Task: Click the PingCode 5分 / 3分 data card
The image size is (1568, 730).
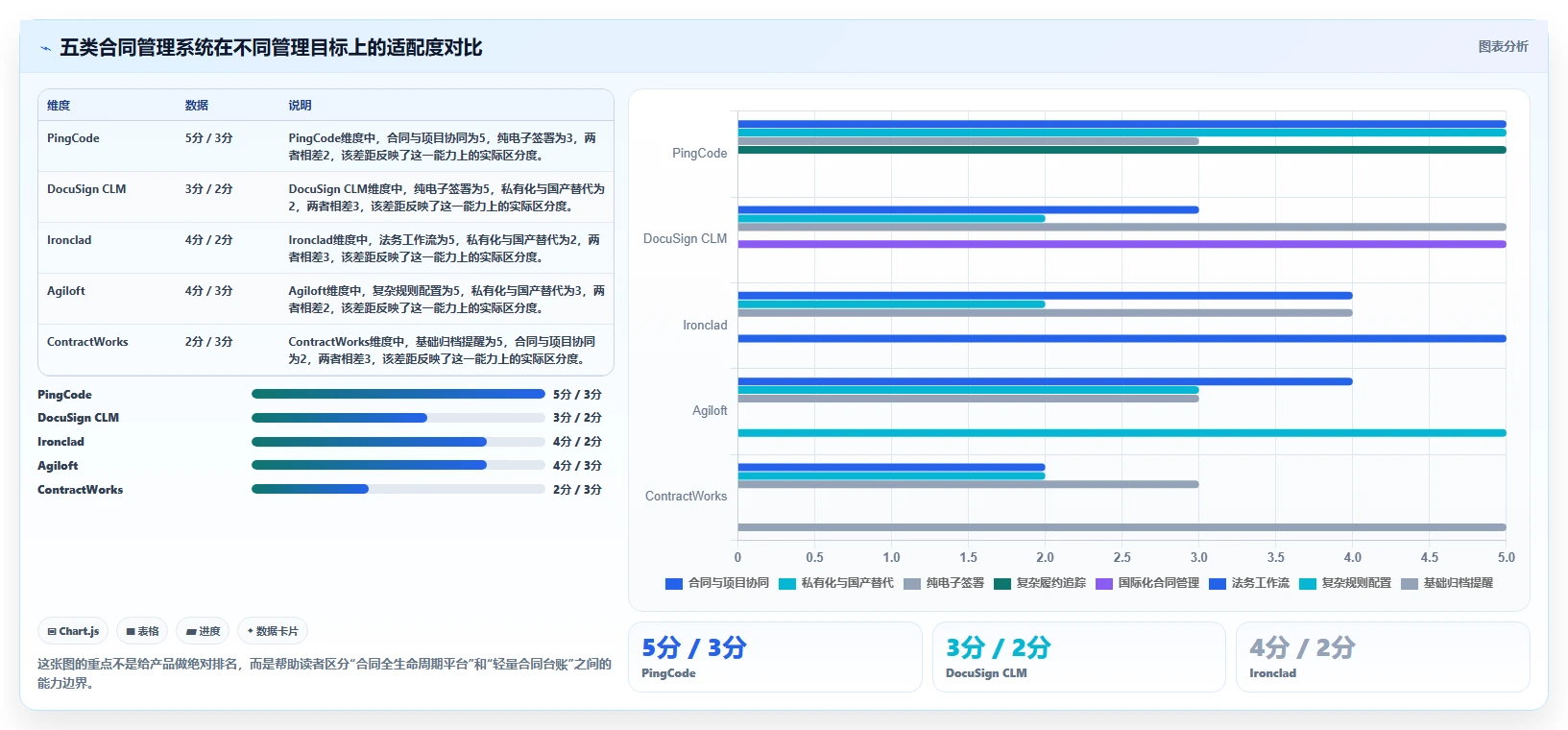Action: point(775,657)
